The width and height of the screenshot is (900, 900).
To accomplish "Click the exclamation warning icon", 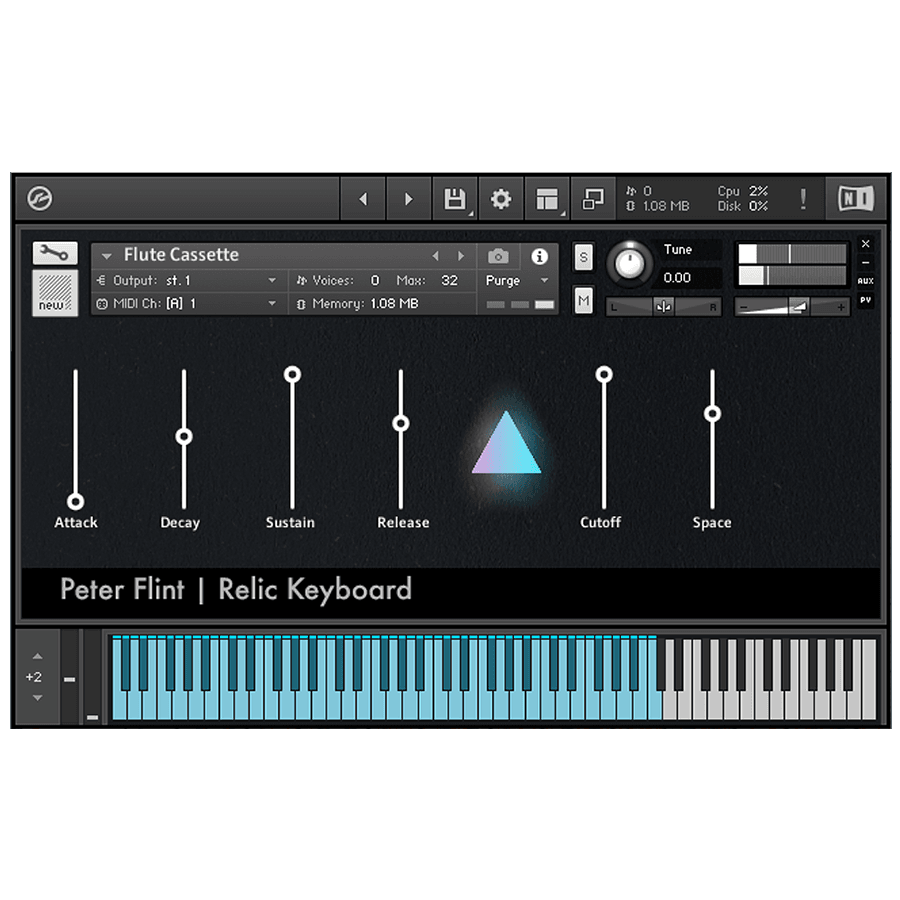I will (803, 199).
